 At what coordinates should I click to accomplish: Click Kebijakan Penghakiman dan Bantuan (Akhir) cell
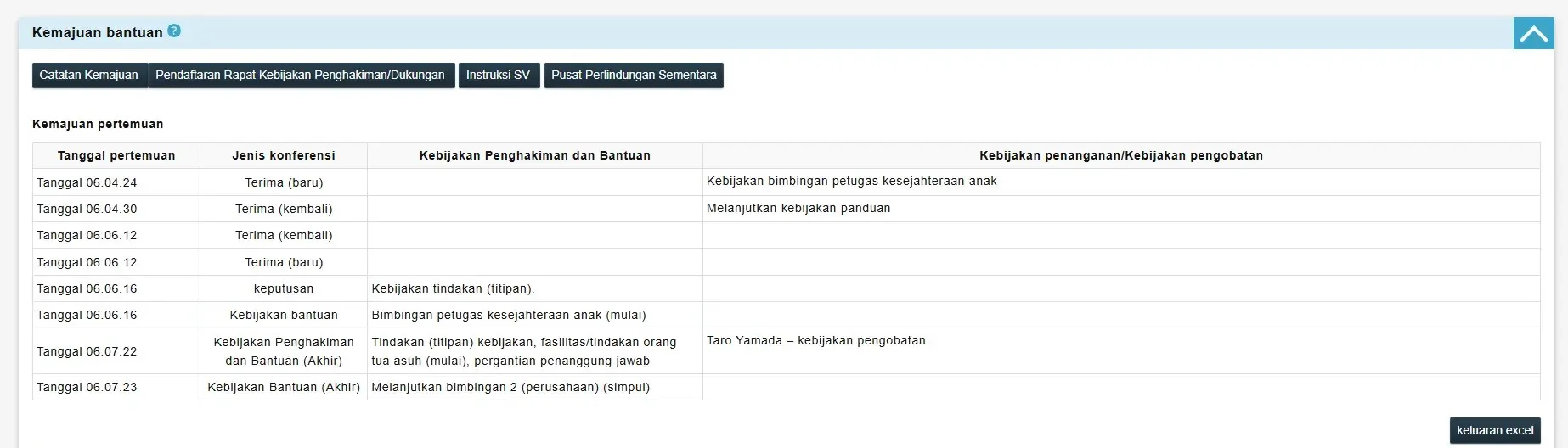pos(284,351)
